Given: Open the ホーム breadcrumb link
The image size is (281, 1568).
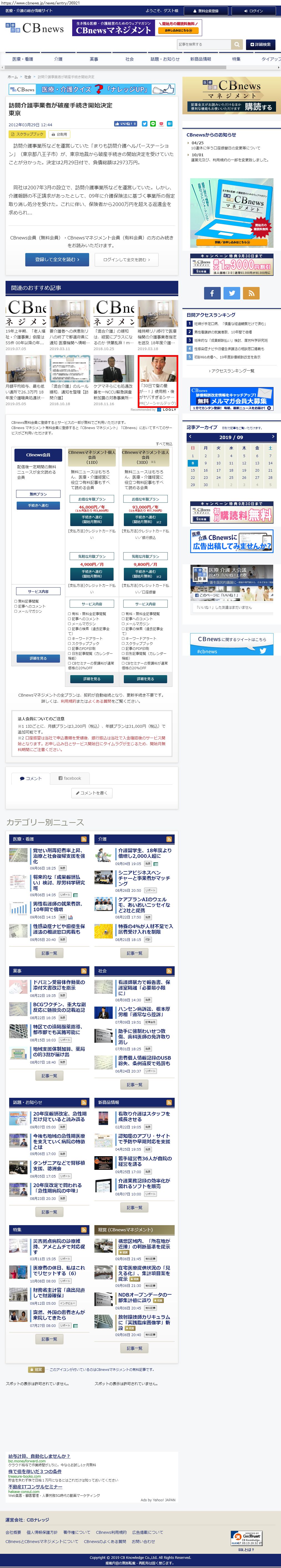Looking at the screenshot, I should click(13, 77).
